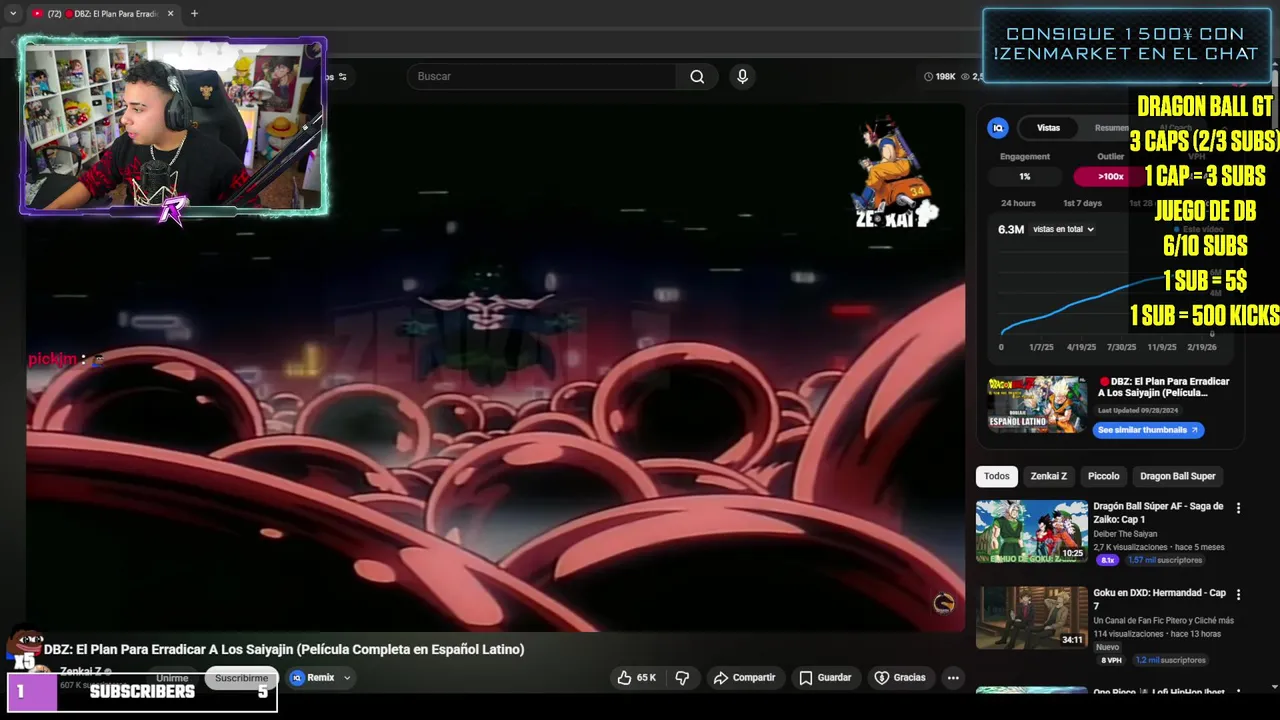Click Deiber The Saiyan channel name
Screen dimensions: 1280x720
click(x=1125, y=534)
